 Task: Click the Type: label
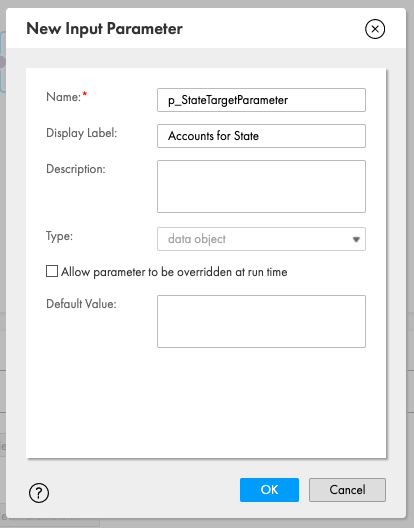(59, 236)
